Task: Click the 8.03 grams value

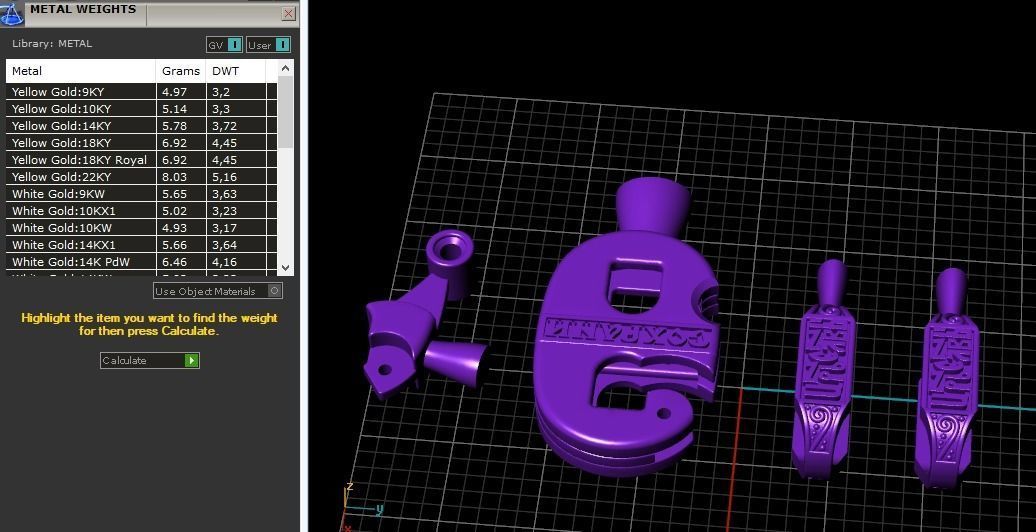Action: (x=174, y=177)
